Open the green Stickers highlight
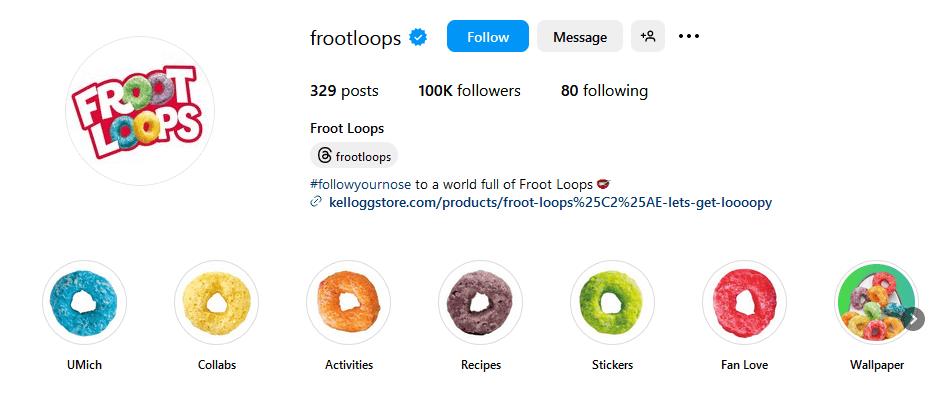Screen dimensions: 942x411 pyautogui.click(x=612, y=303)
